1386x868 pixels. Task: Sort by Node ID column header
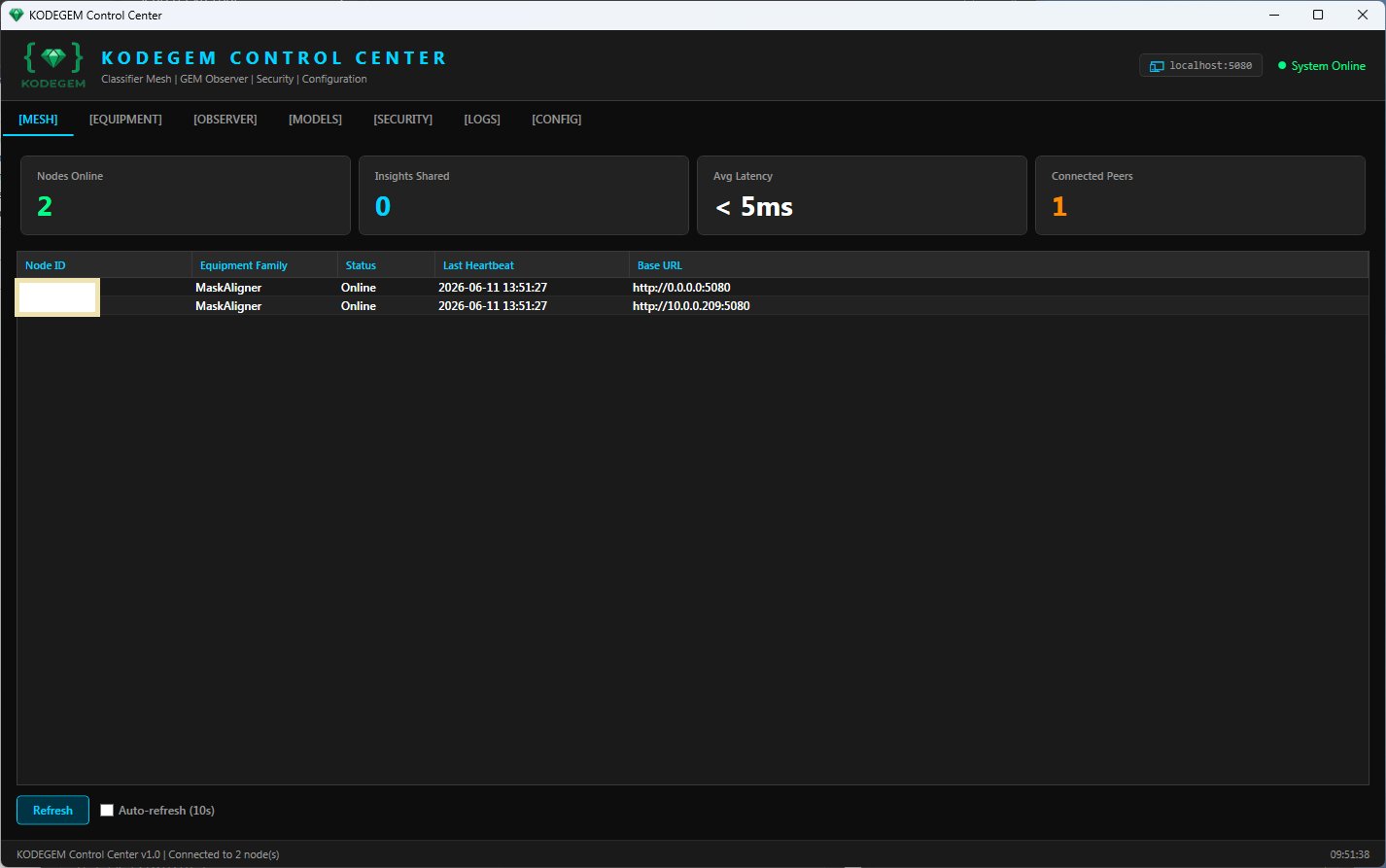105,265
